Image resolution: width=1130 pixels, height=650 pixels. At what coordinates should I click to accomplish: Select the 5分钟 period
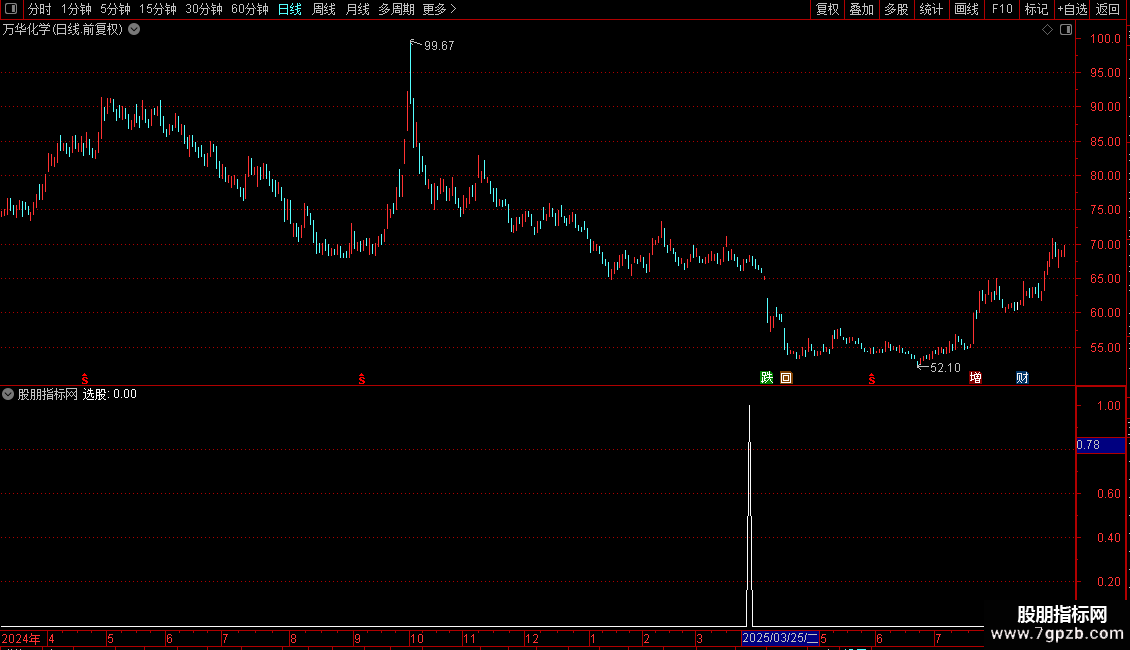[115, 9]
